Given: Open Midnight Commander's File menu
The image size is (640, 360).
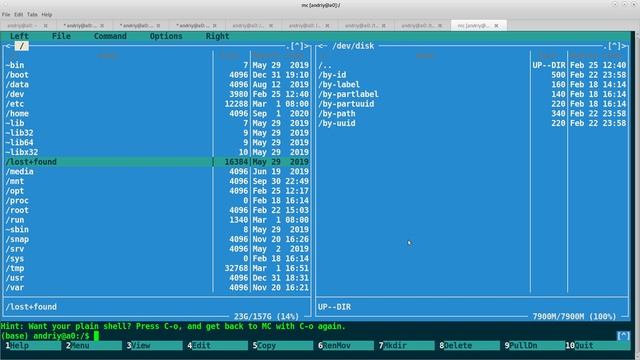Looking at the screenshot, I should (x=61, y=36).
